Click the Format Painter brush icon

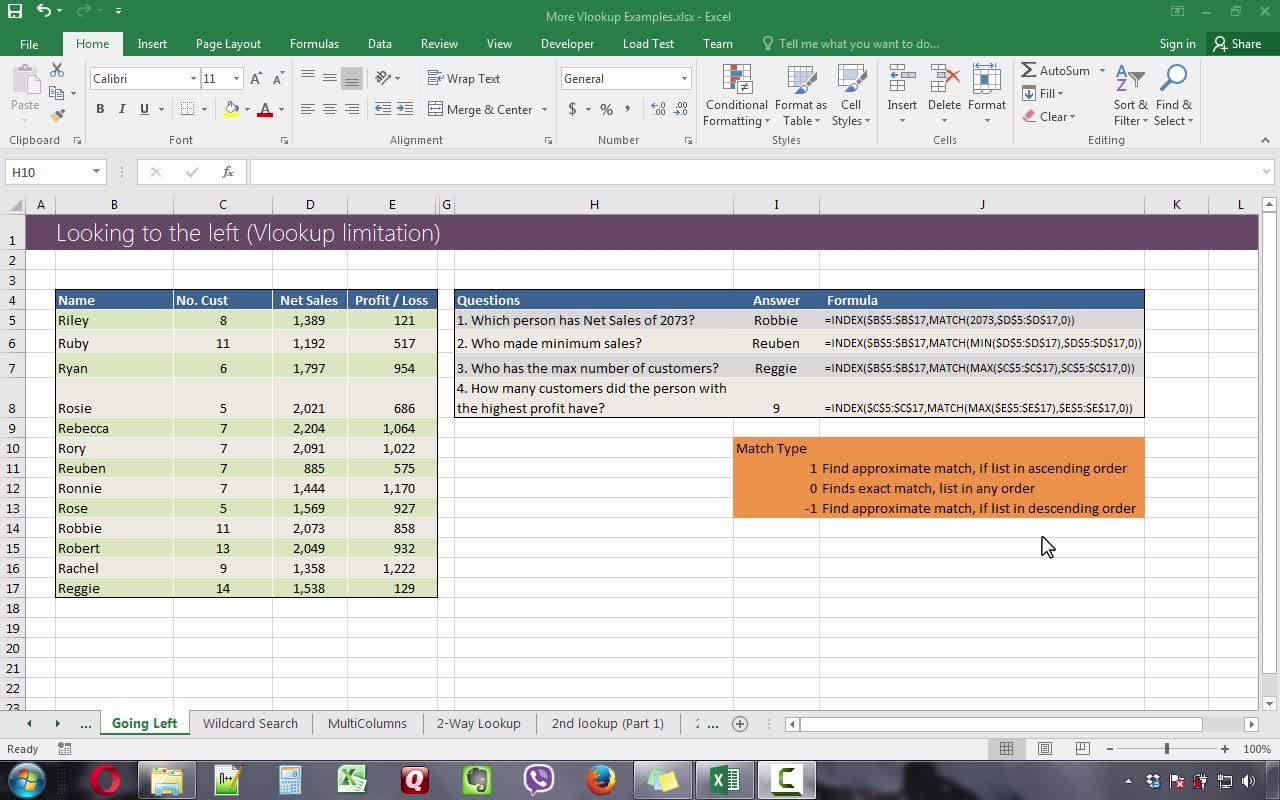57,116
